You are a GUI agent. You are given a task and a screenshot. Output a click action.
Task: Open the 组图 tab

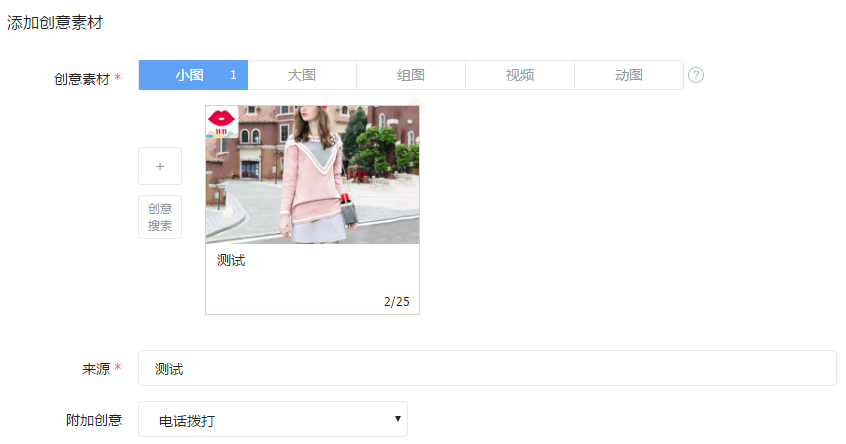[x=411, y=75]
